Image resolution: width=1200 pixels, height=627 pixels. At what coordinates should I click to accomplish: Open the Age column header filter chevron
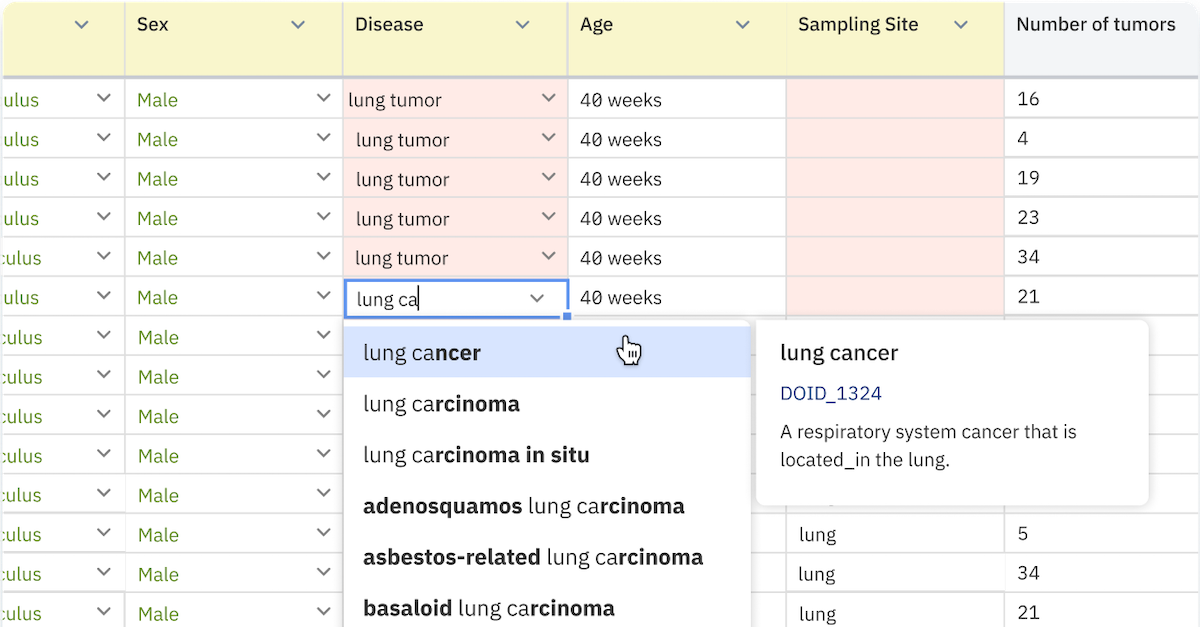click(742, 24)
